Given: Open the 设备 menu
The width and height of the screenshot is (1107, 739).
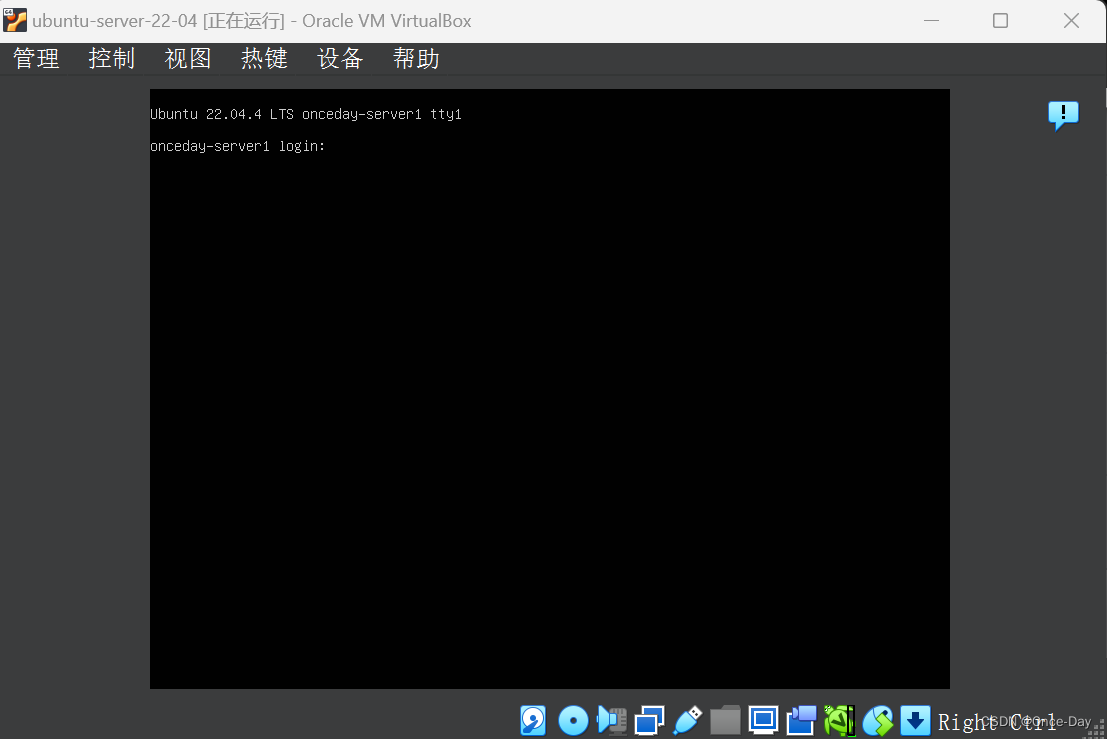Looking at the screenshot, I should point(340,59).
